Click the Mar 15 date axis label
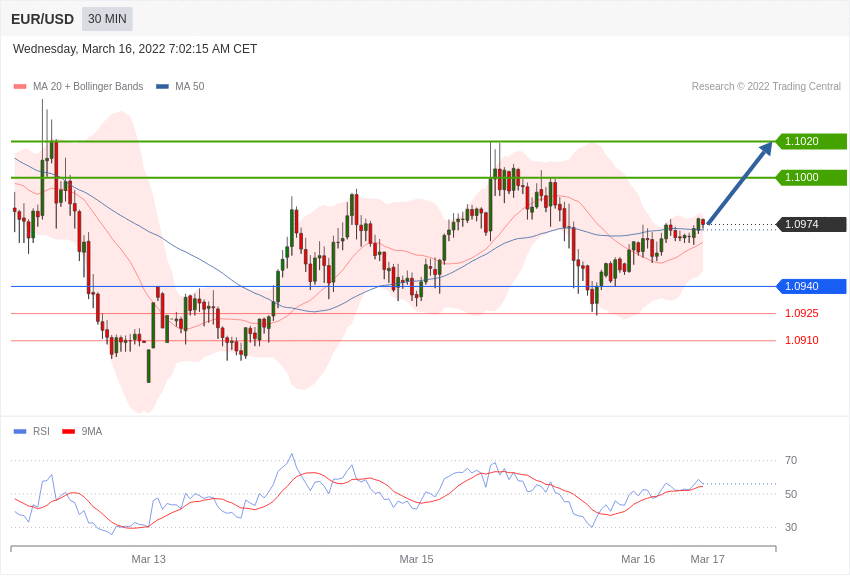 click(416, 559)
